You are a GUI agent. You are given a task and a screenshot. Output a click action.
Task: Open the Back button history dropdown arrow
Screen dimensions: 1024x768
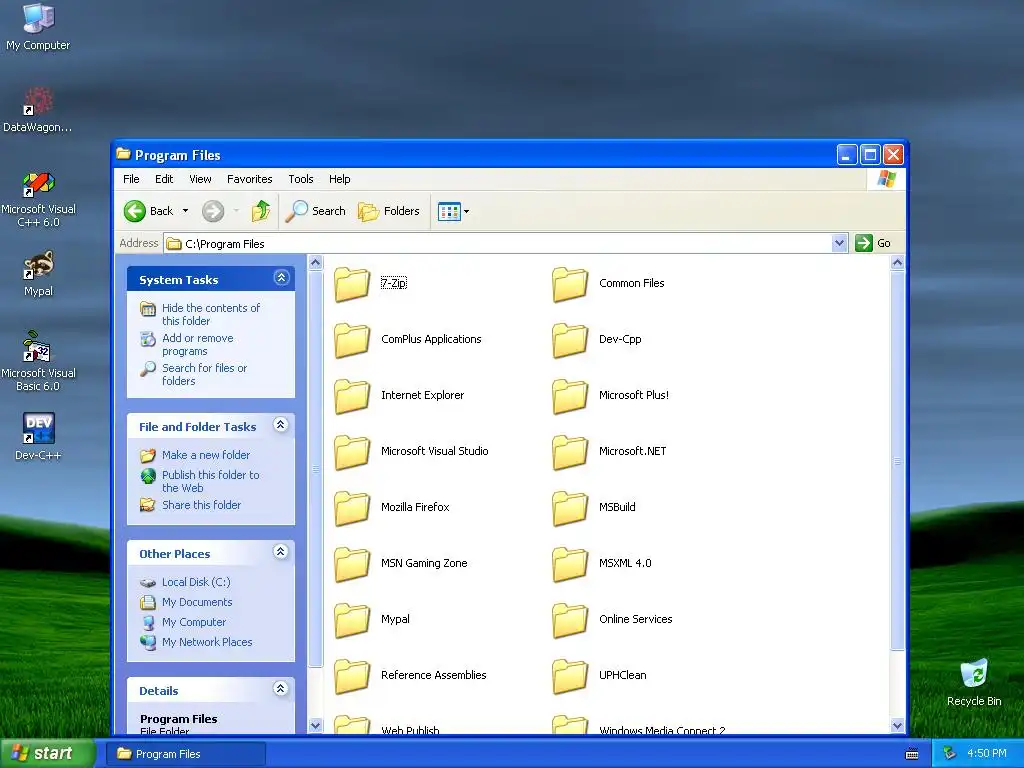point(185,211)
